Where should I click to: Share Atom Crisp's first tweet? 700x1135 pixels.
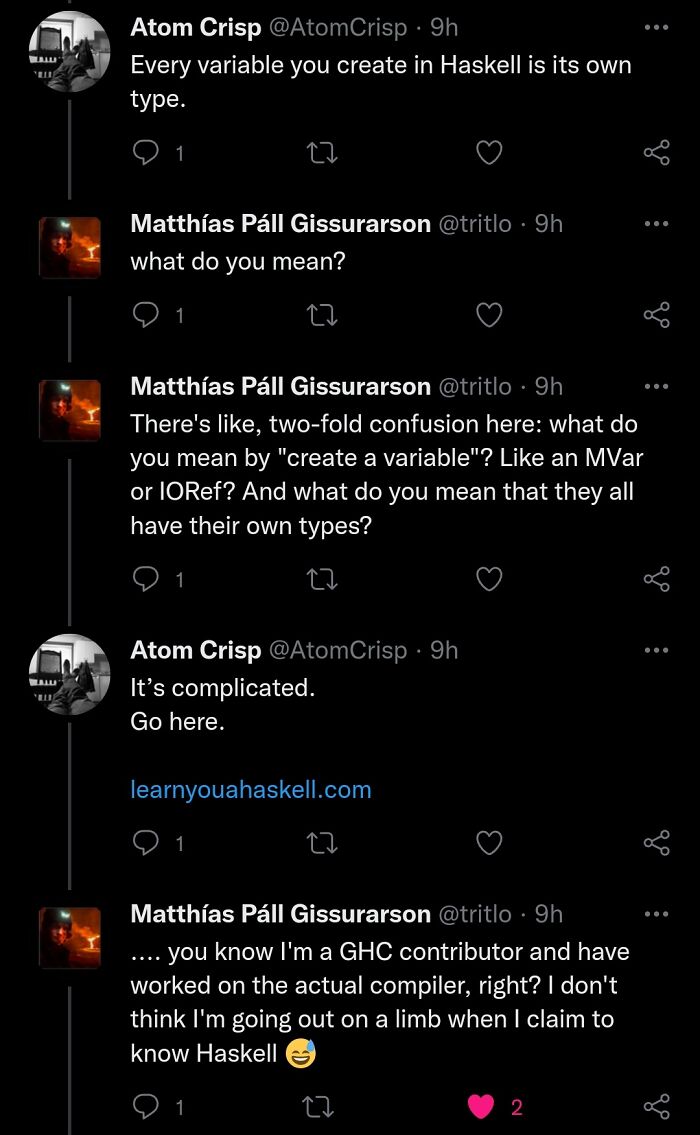(657, 152)
